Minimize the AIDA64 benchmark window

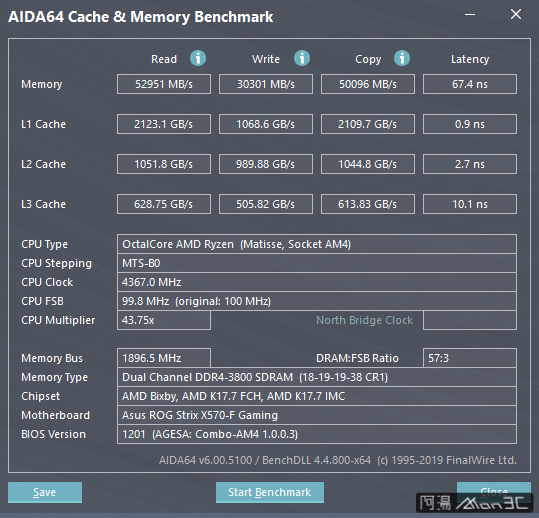click(470, 14)
